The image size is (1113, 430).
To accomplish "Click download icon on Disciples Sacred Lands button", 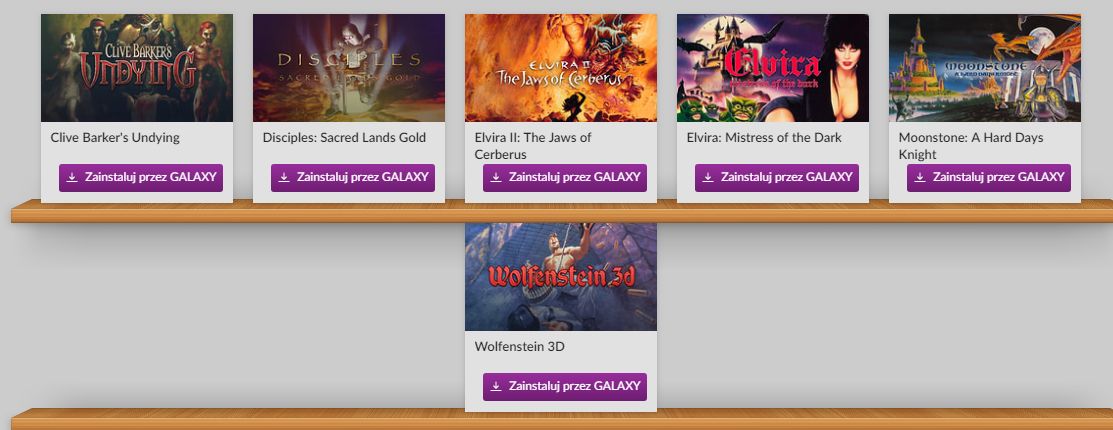I will [x=284, y=177].
